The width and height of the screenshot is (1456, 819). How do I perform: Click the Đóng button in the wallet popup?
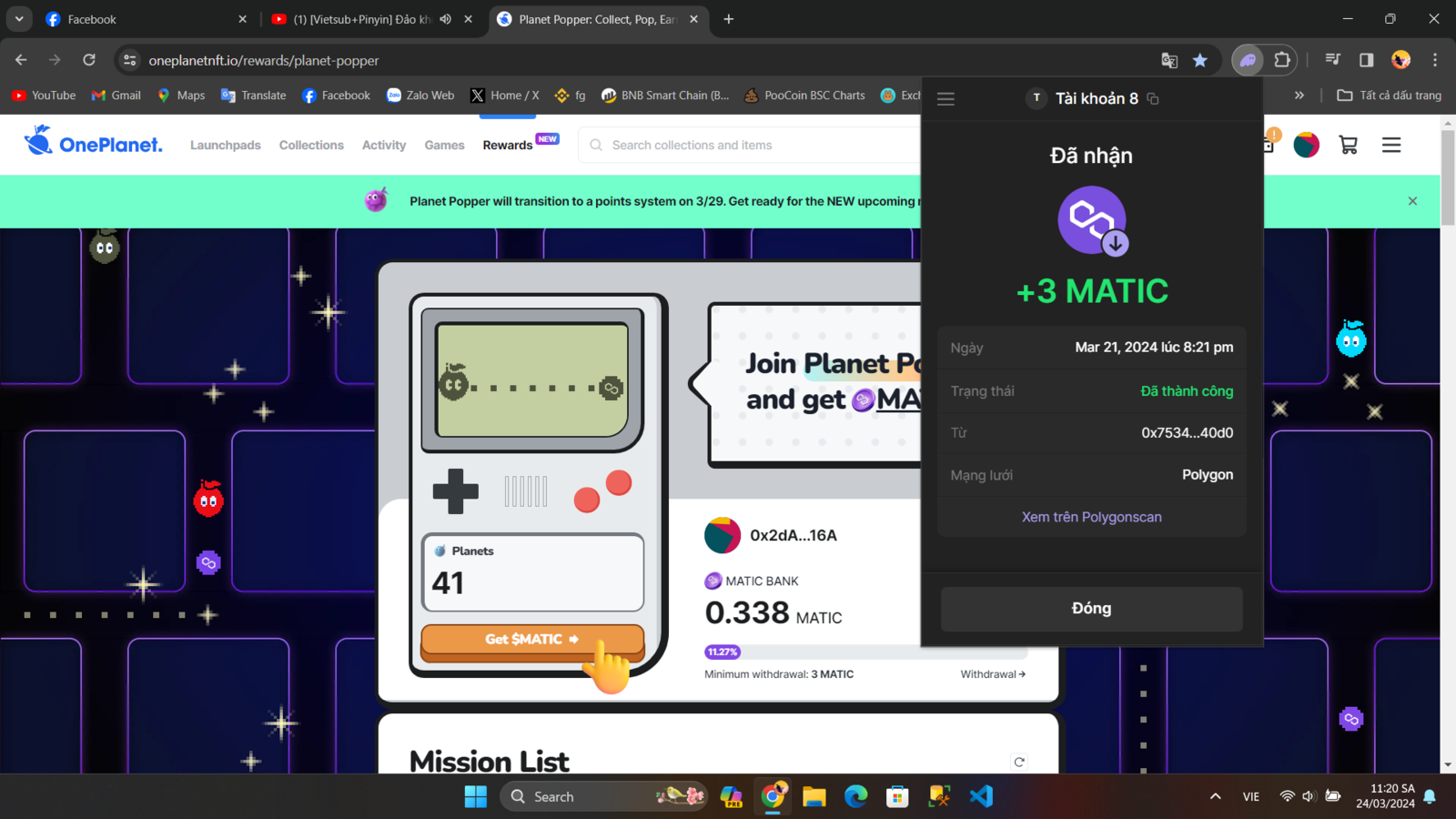[1091, 609]
